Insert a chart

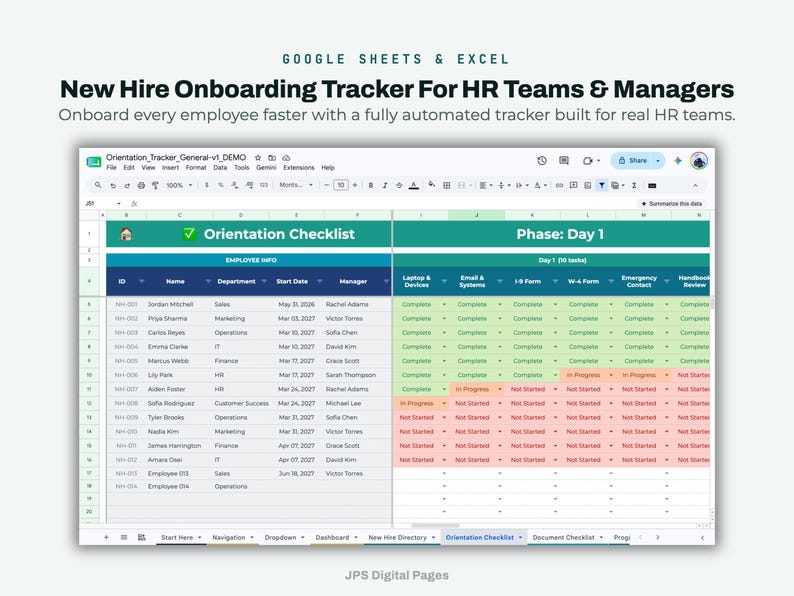point(587,185)
